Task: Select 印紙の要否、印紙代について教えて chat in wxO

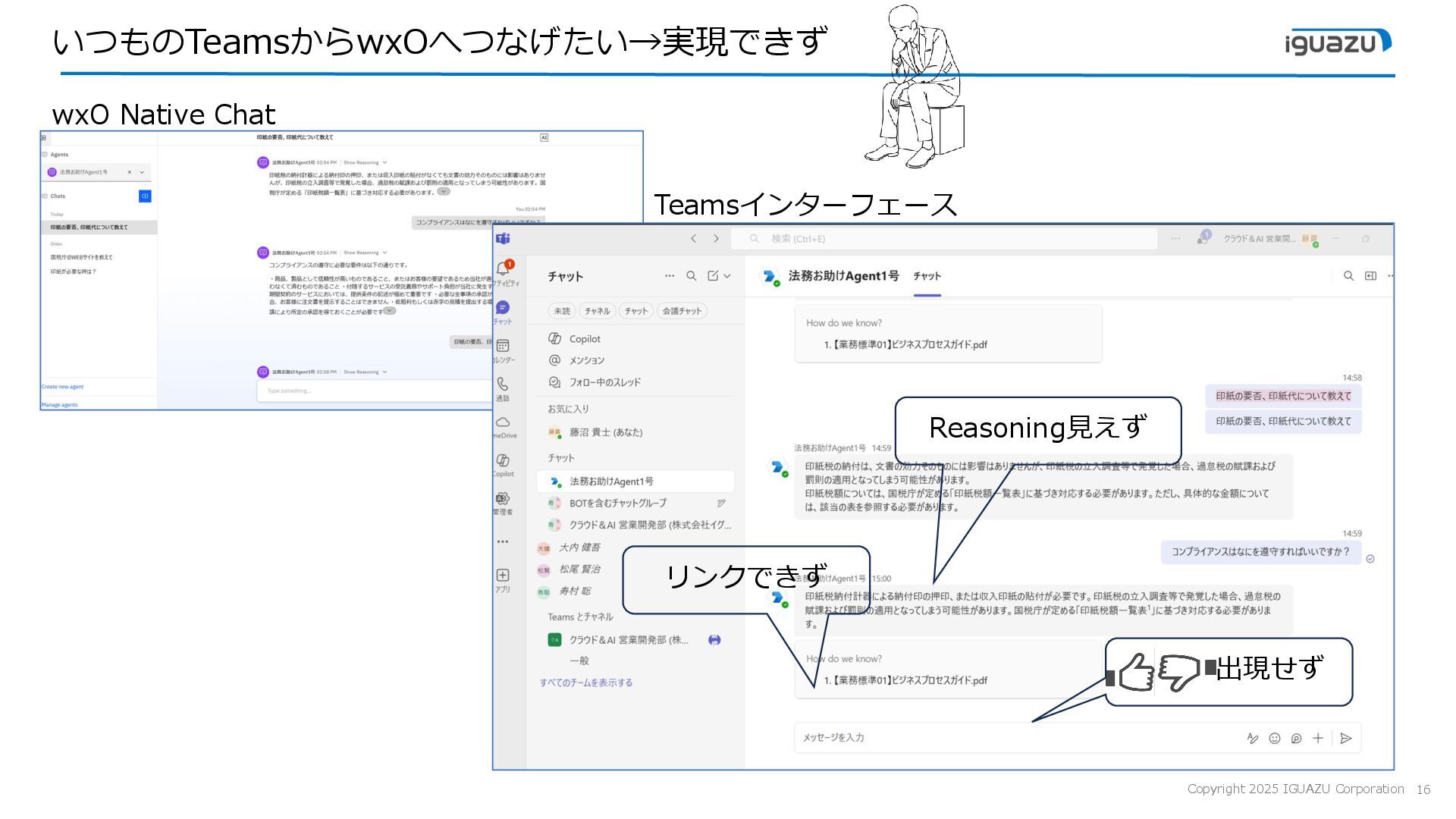Action: click(99, 227)
